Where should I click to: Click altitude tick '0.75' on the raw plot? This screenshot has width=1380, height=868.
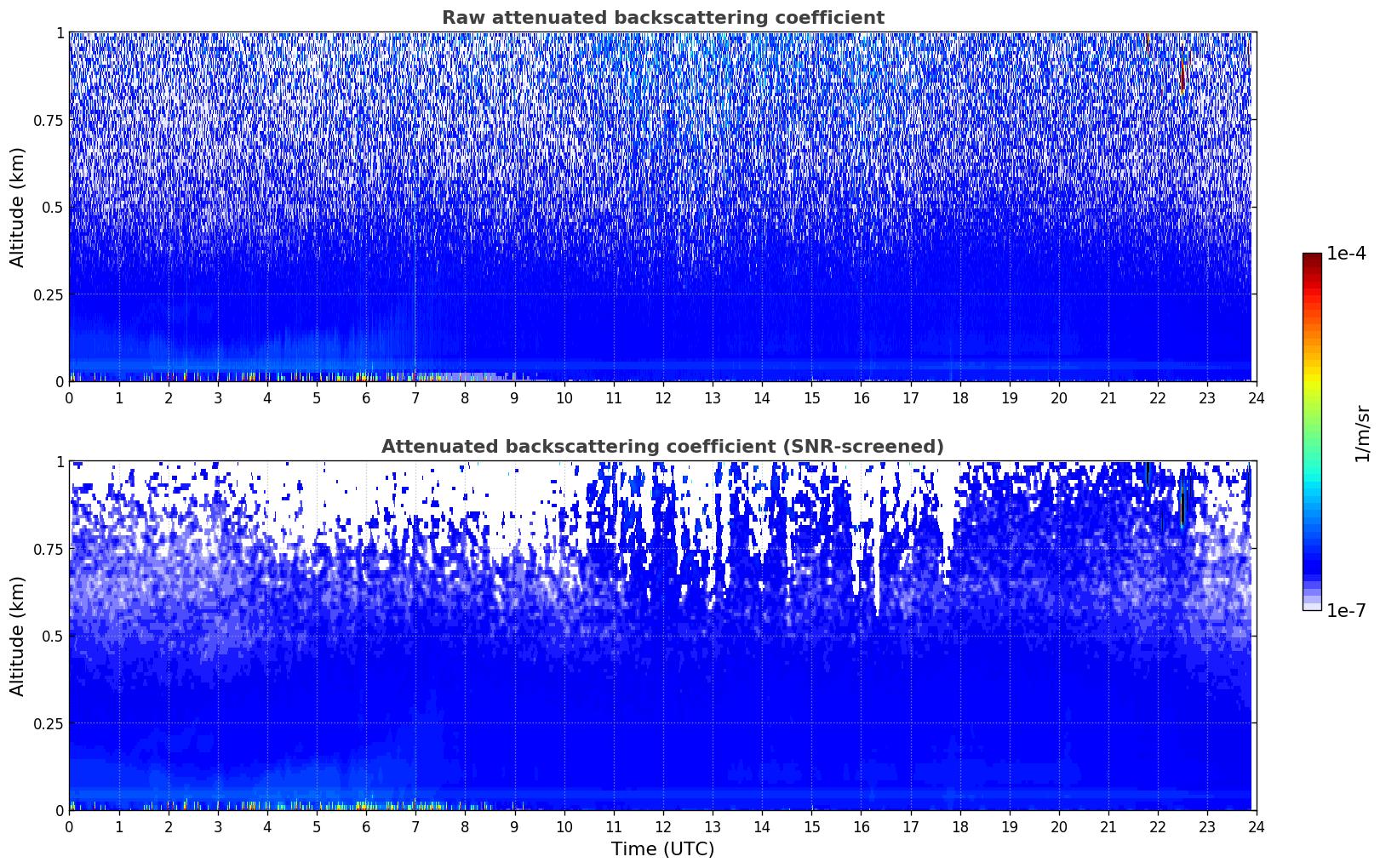tap(49, 120)
